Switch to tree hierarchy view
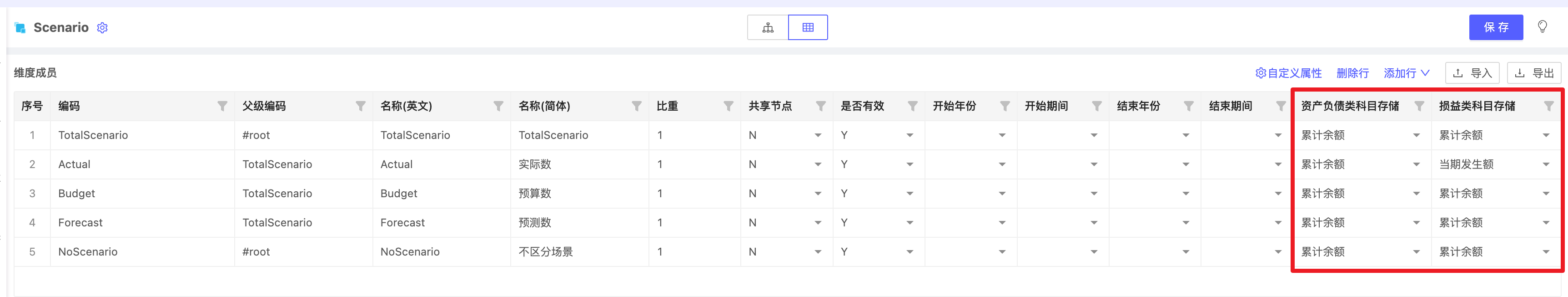The height and width of the screenshot is (297, 1568). click(768, 27)
